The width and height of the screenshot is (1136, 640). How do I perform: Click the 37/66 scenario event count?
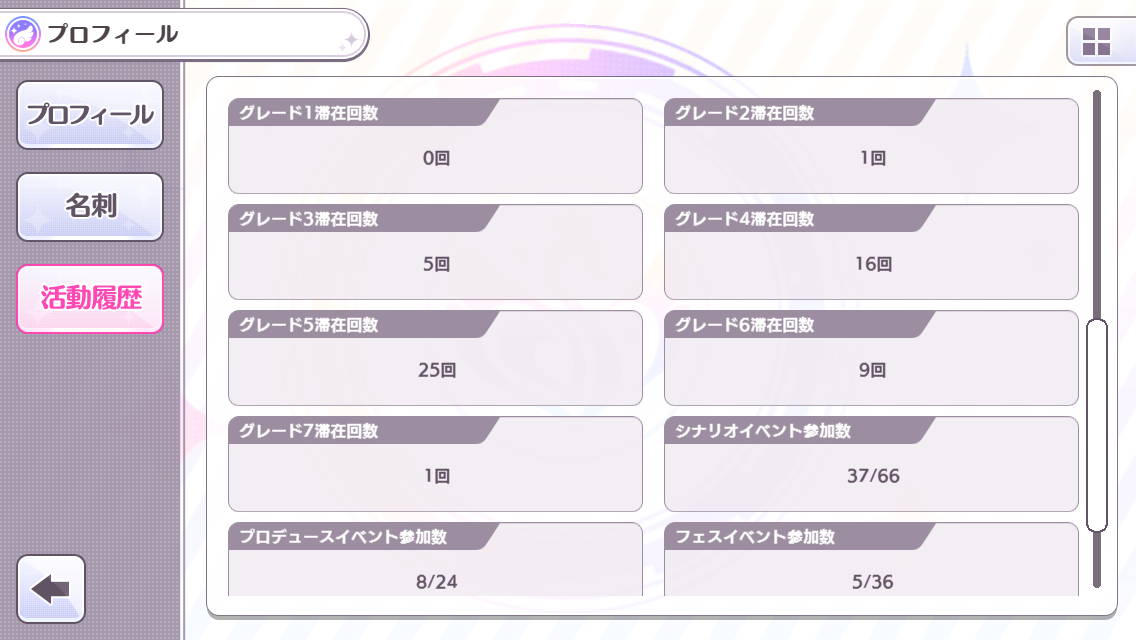coord(873,476)
